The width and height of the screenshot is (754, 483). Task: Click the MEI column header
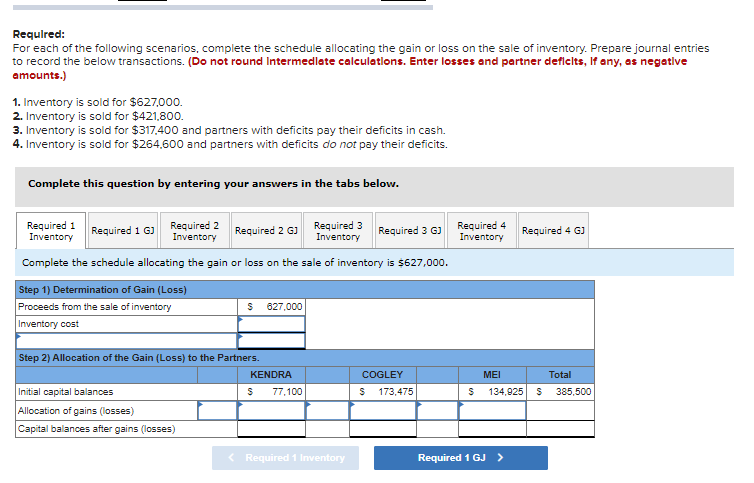coord(492,375)
